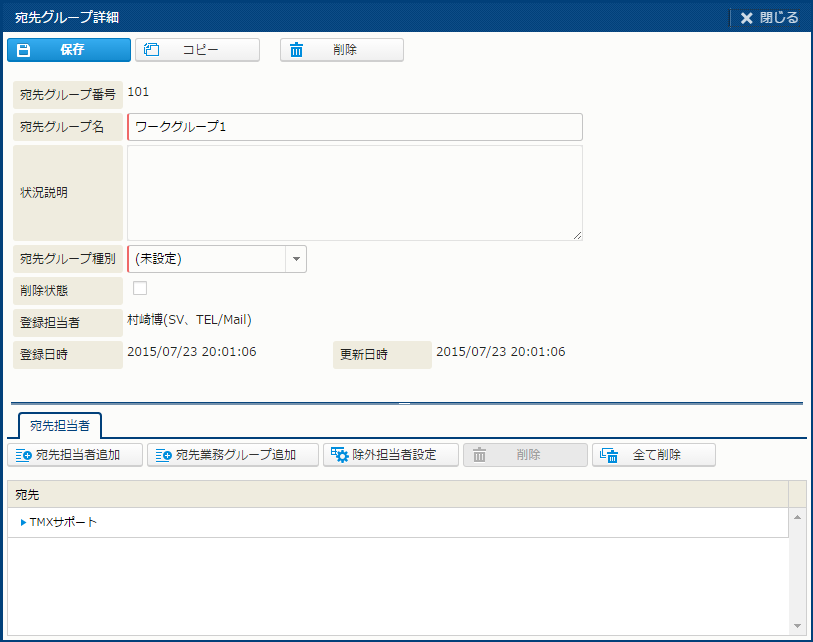
Task: Open the 宛先グループ種別 dropdown arrow
Action: (x=296, y=259)
